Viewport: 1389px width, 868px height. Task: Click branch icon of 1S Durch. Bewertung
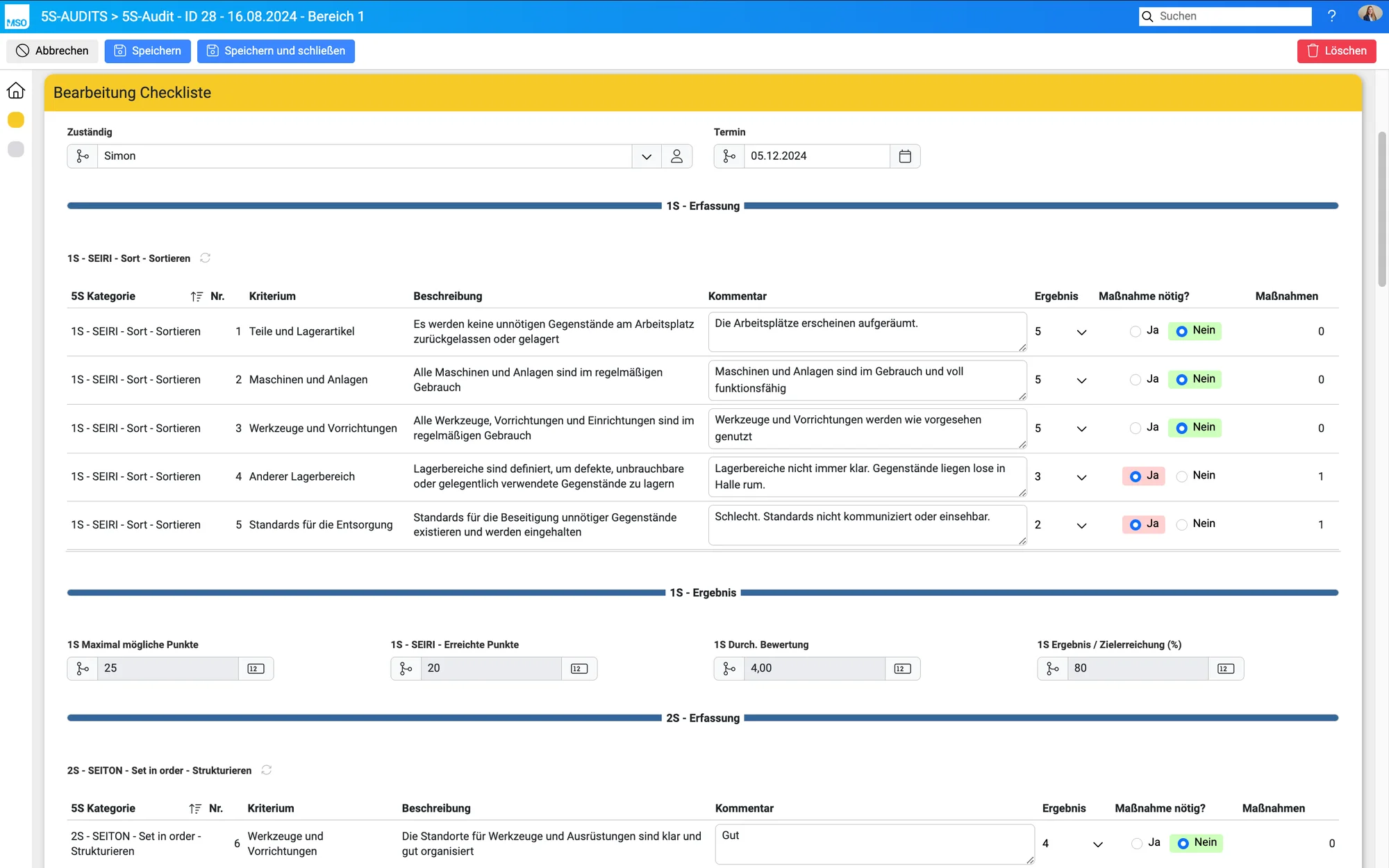pos(729,669)
